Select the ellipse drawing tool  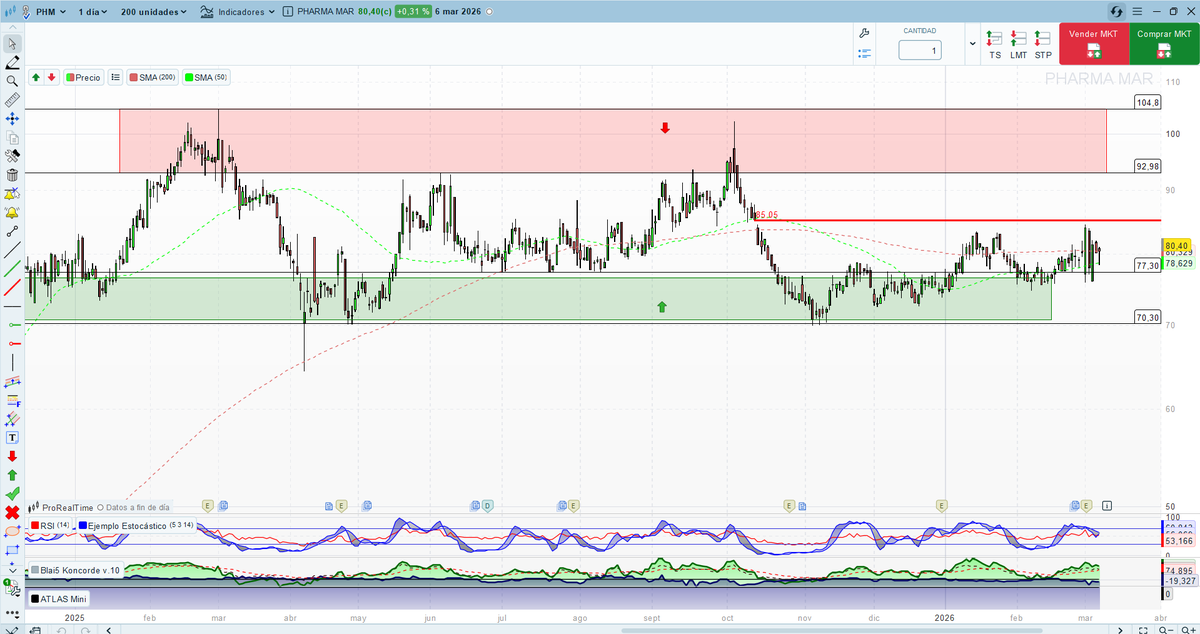tap(12, 531)
